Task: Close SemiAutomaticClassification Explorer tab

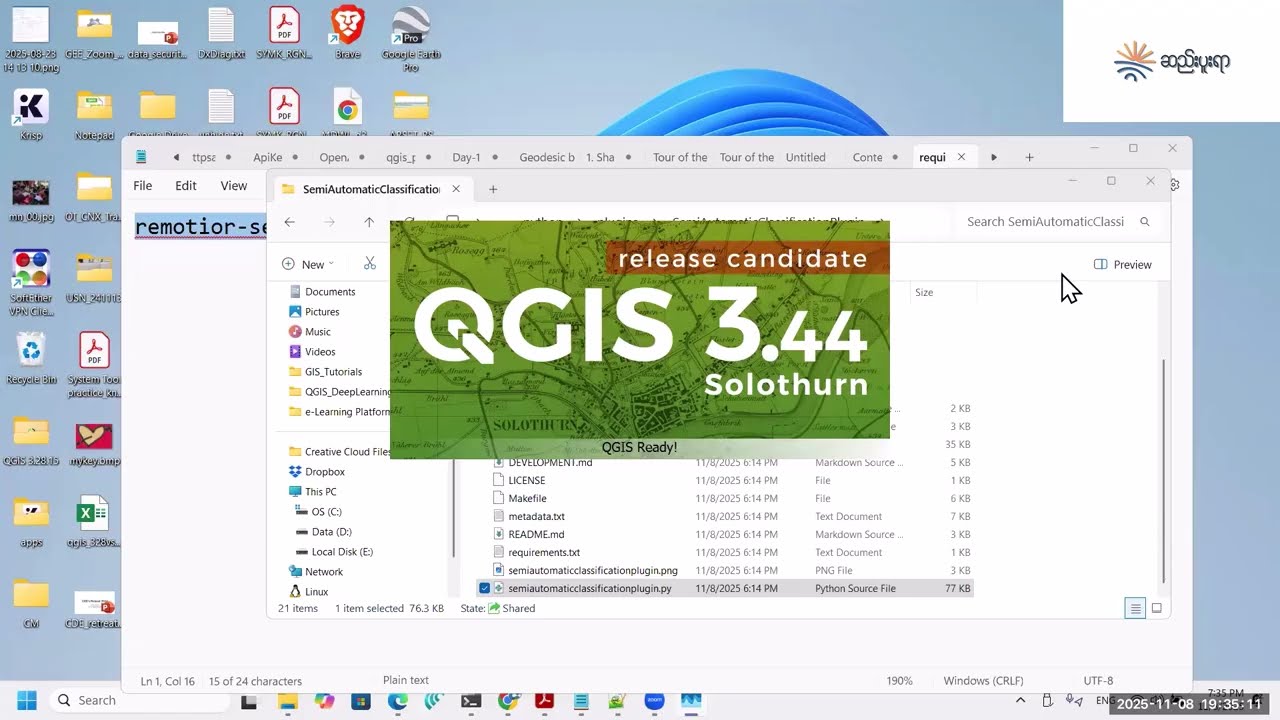Action: [x=456, y=189]
